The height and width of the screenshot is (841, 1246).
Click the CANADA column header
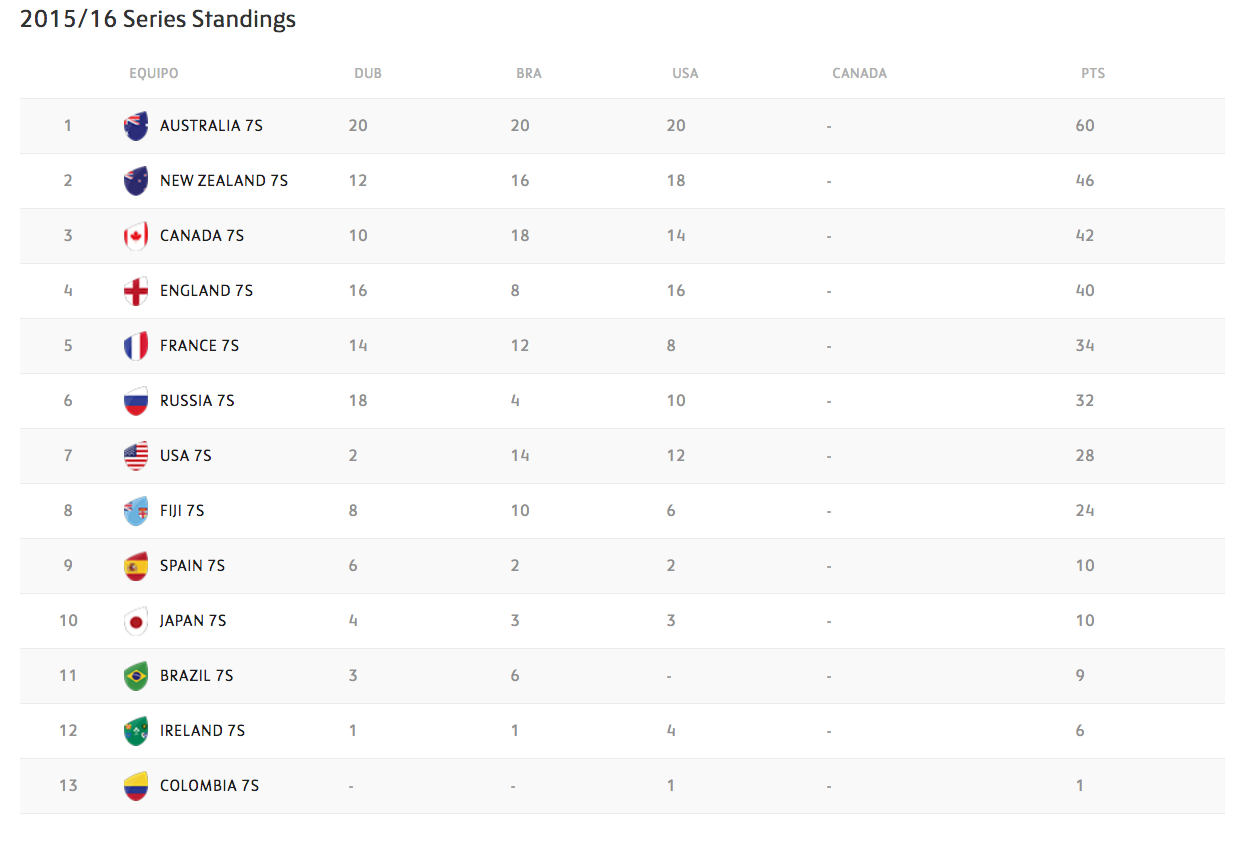pos(859,73)
